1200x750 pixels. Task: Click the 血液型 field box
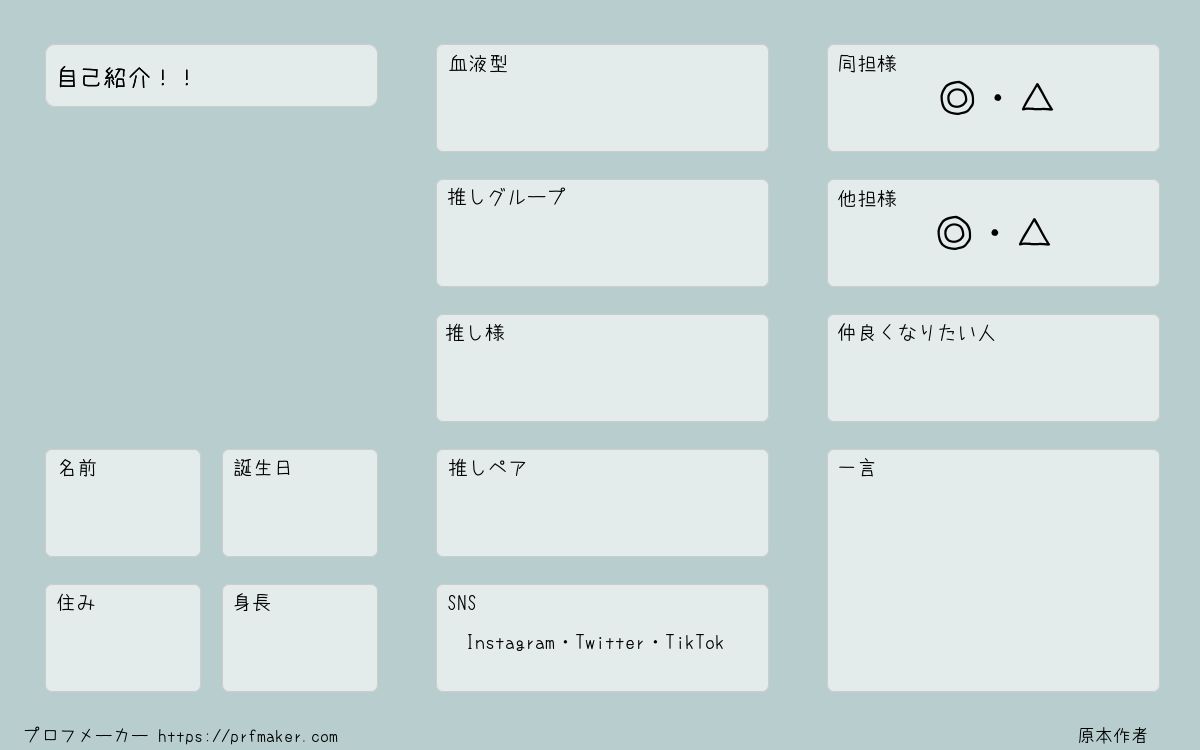tap(602, 98)
